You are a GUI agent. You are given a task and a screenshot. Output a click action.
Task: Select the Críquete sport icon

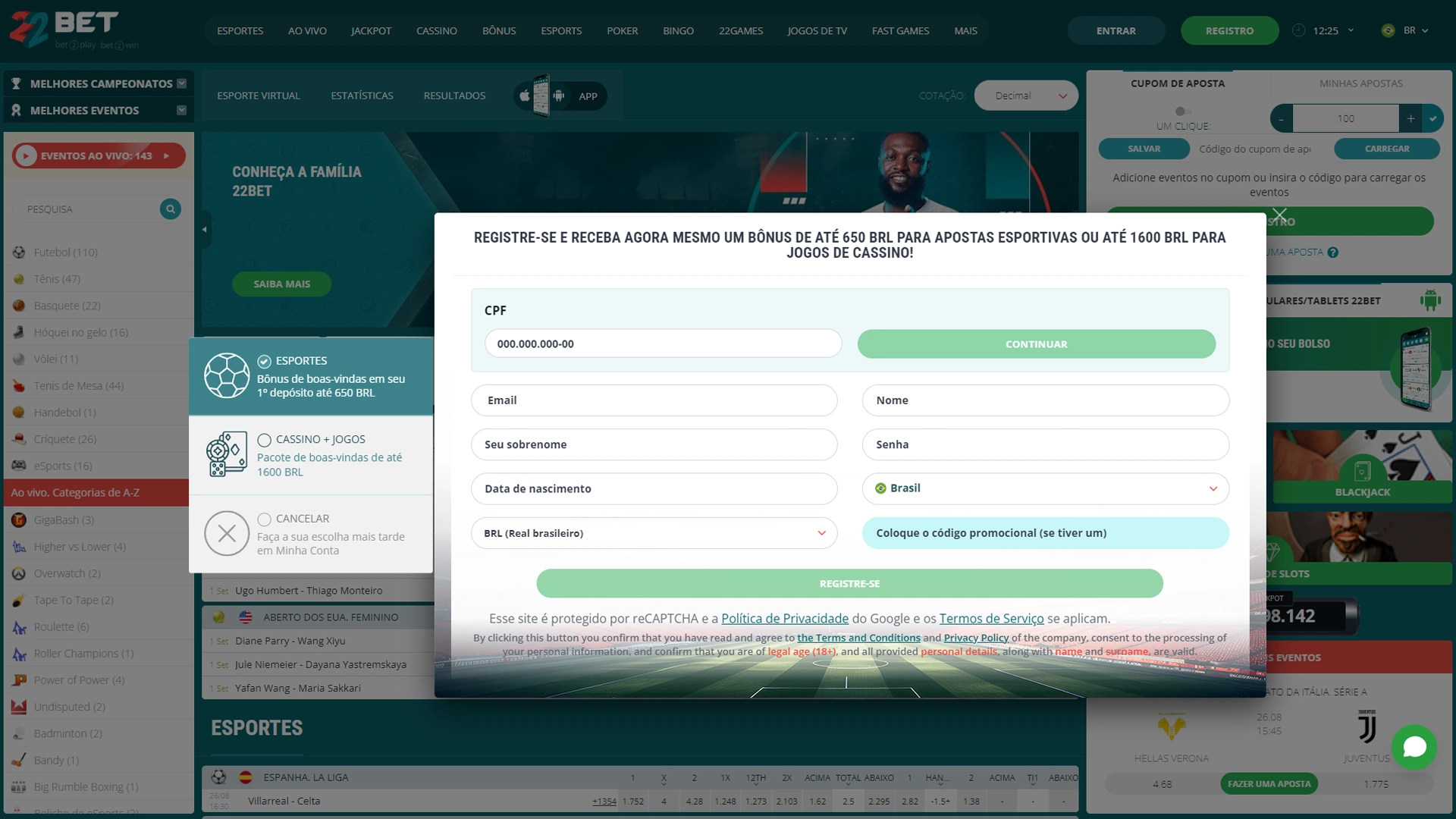pyautogui.click(x=19, y=439)
